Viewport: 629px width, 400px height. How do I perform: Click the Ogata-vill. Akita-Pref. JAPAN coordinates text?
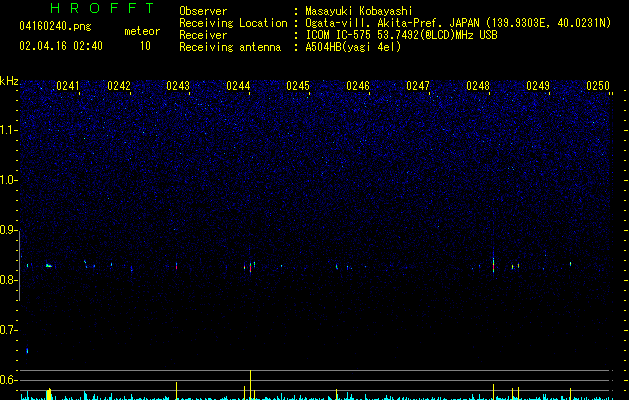[x=458, y=23]
